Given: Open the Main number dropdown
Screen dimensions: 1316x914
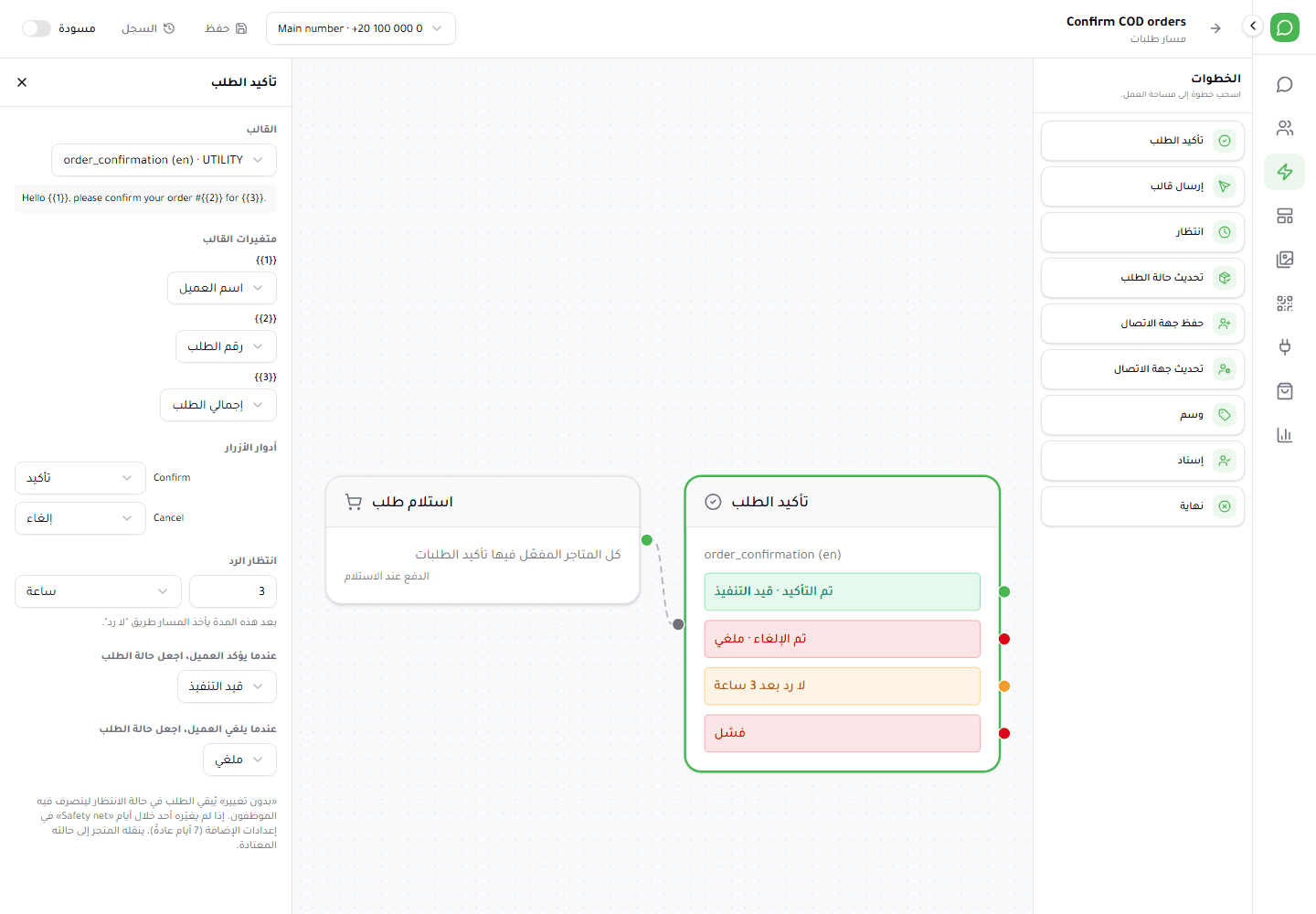Looking at the screenshot, I should click(361, 28).
